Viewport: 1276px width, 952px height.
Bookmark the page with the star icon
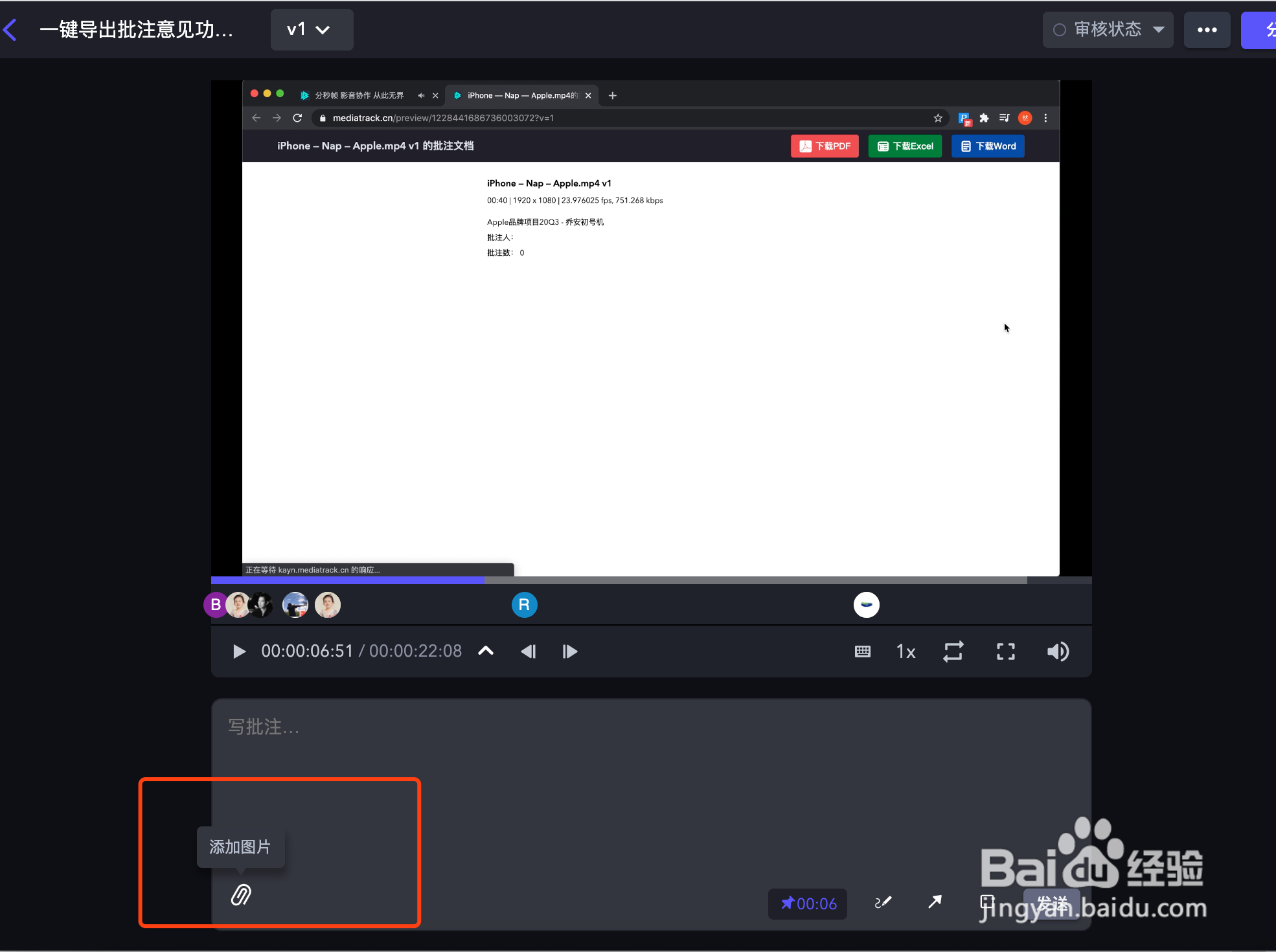click(x=938, y=118)
